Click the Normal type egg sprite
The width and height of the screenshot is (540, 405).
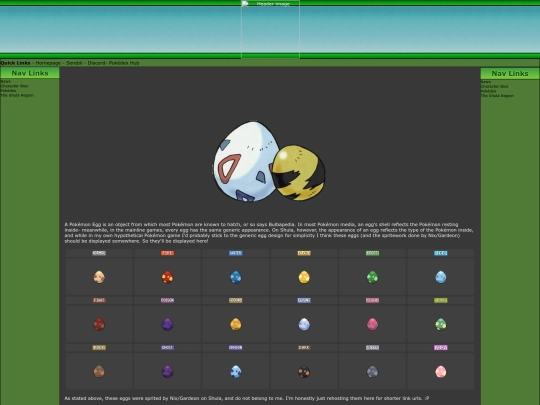pyautogui.click(x=99, y=277)
